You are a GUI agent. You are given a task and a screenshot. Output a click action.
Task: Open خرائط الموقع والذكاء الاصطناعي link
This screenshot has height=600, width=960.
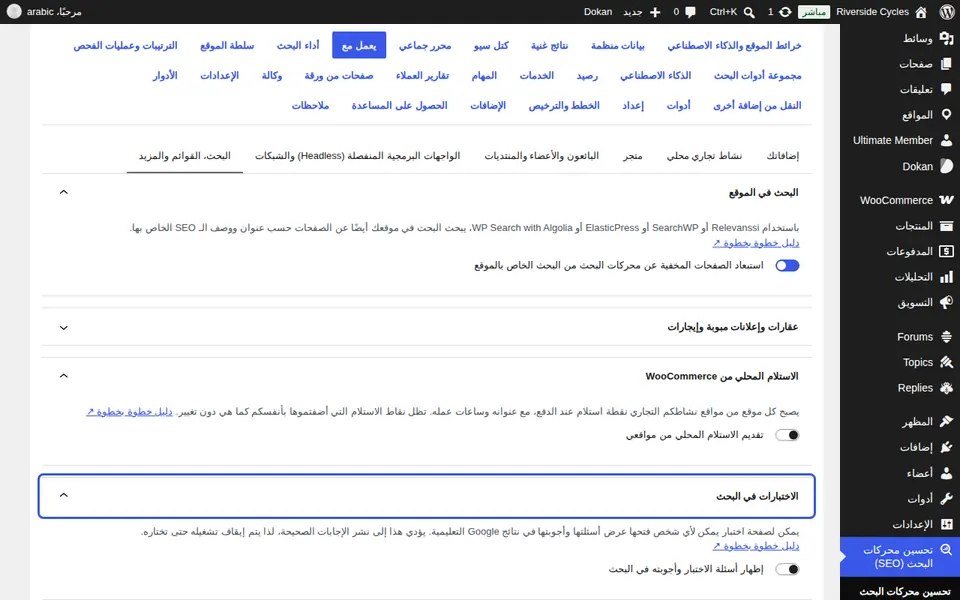point(734,45)
